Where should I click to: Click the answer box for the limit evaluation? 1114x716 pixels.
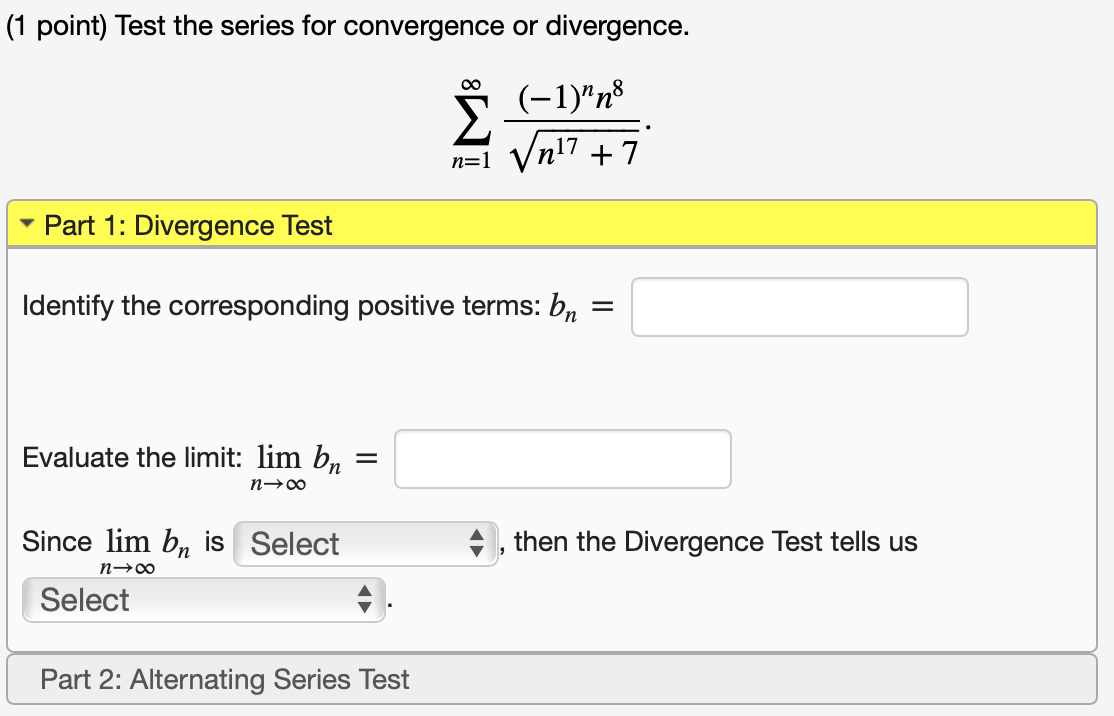562,458
